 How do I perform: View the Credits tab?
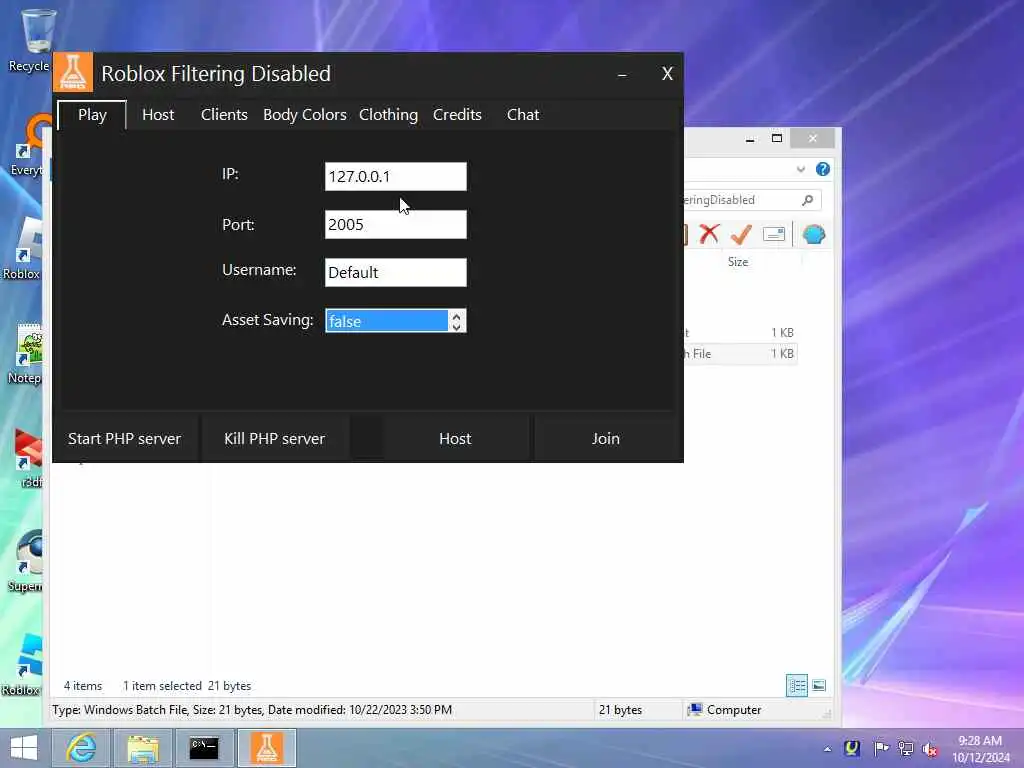pos(457,115)
